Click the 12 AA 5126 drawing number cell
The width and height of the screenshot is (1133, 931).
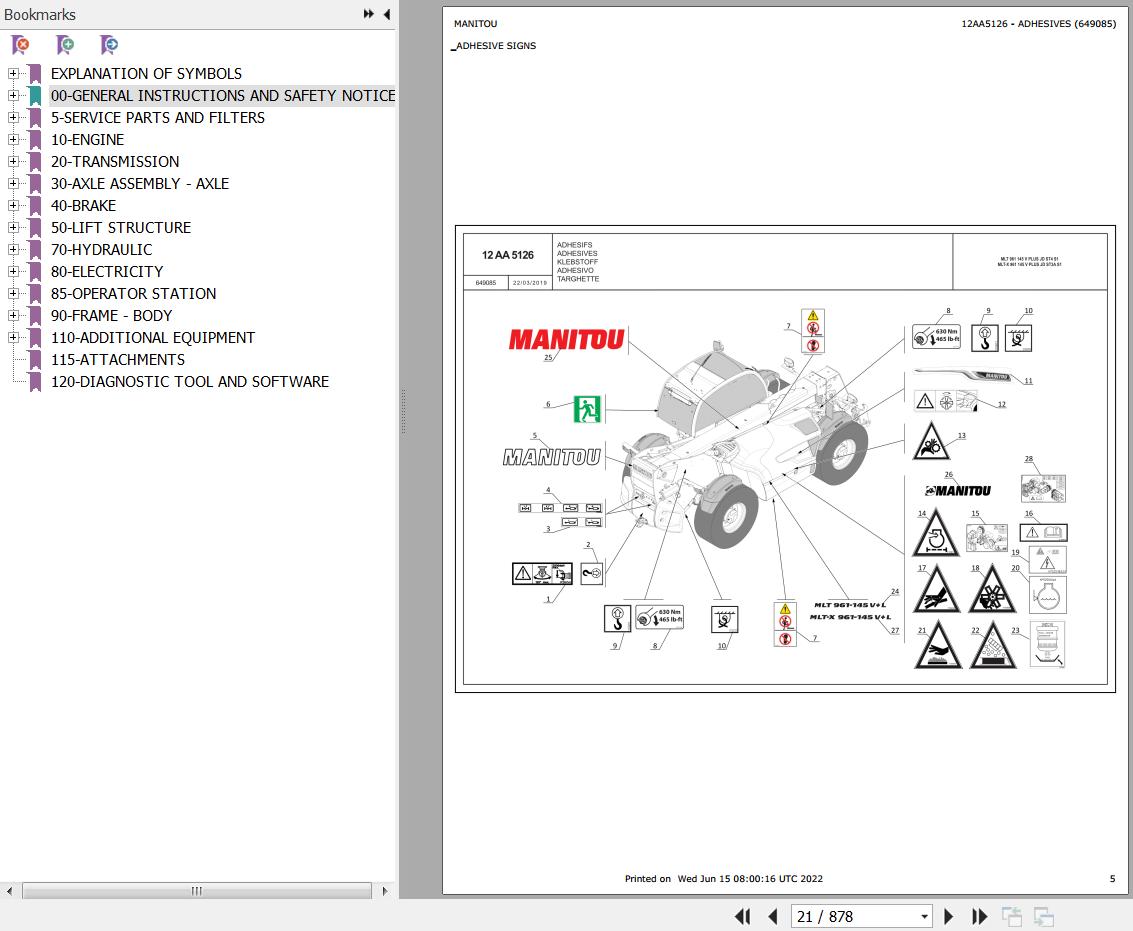tap(507, 255)
